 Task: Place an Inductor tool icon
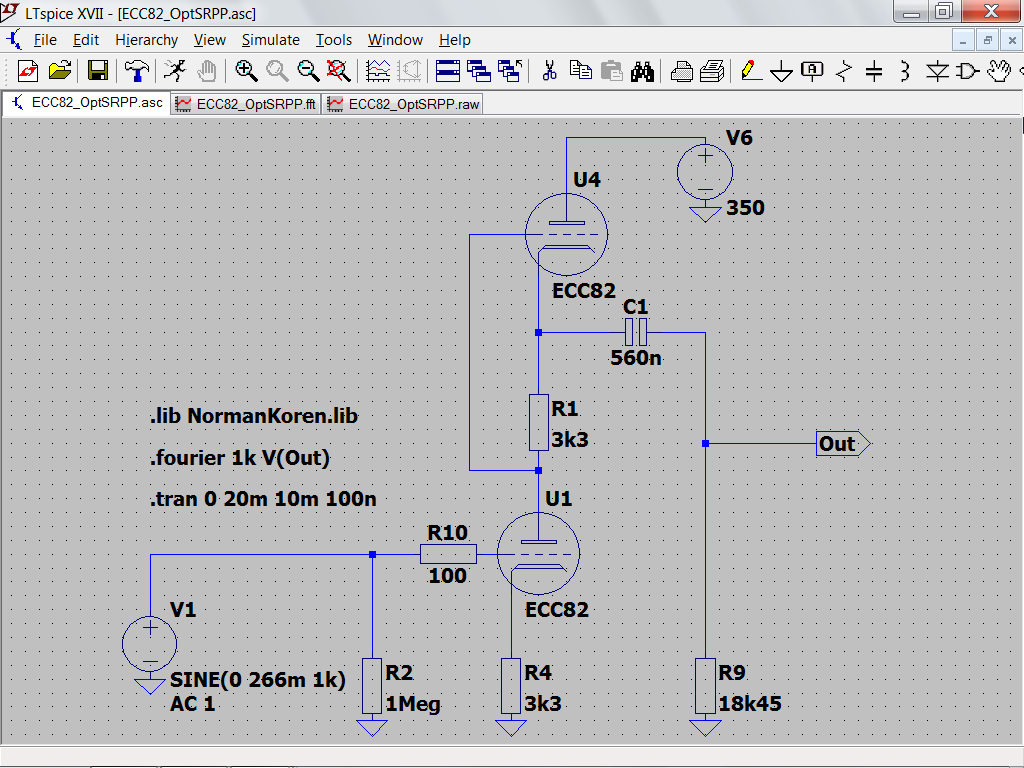coord(905,71)
